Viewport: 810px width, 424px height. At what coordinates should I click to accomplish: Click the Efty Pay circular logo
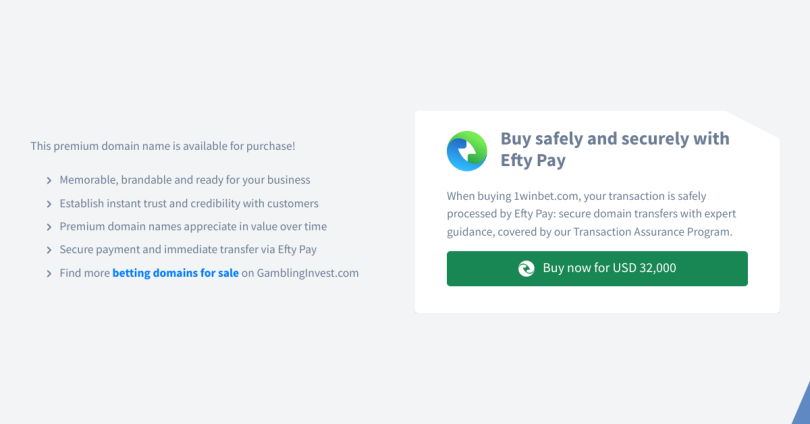coord(467,151)
